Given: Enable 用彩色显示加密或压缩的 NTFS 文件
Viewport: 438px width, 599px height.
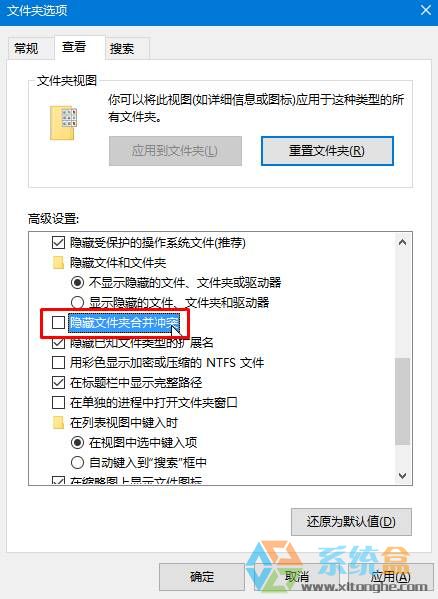Looking at the screenshot, I should click(x=58, y=363).
